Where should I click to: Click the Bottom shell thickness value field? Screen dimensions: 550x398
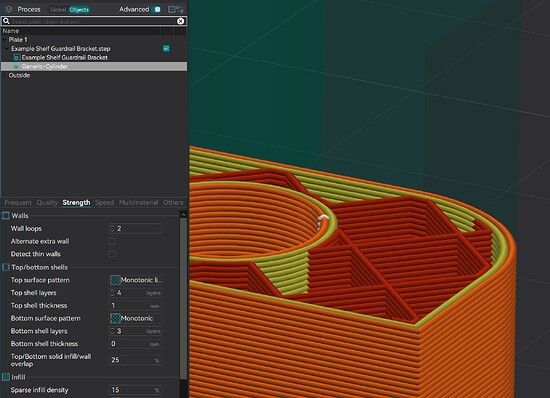tap(135, 344)
